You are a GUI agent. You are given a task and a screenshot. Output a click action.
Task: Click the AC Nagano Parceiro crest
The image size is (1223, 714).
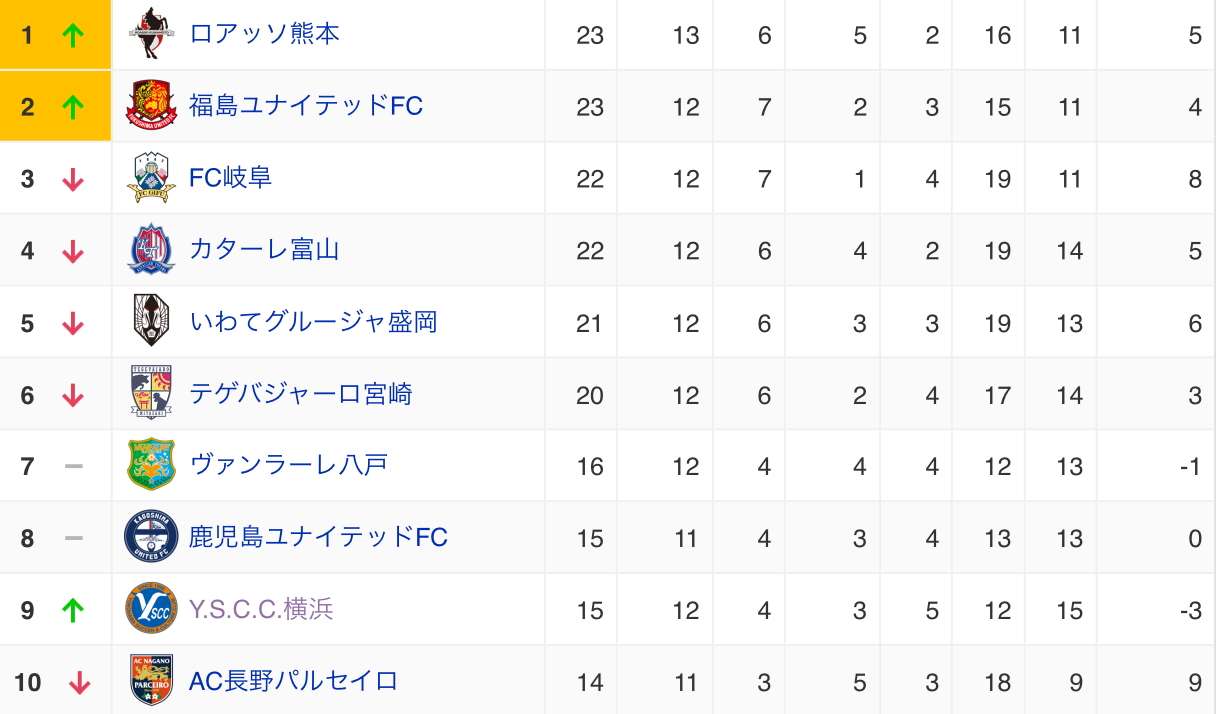pyautogui.click(x=152, y=680)
